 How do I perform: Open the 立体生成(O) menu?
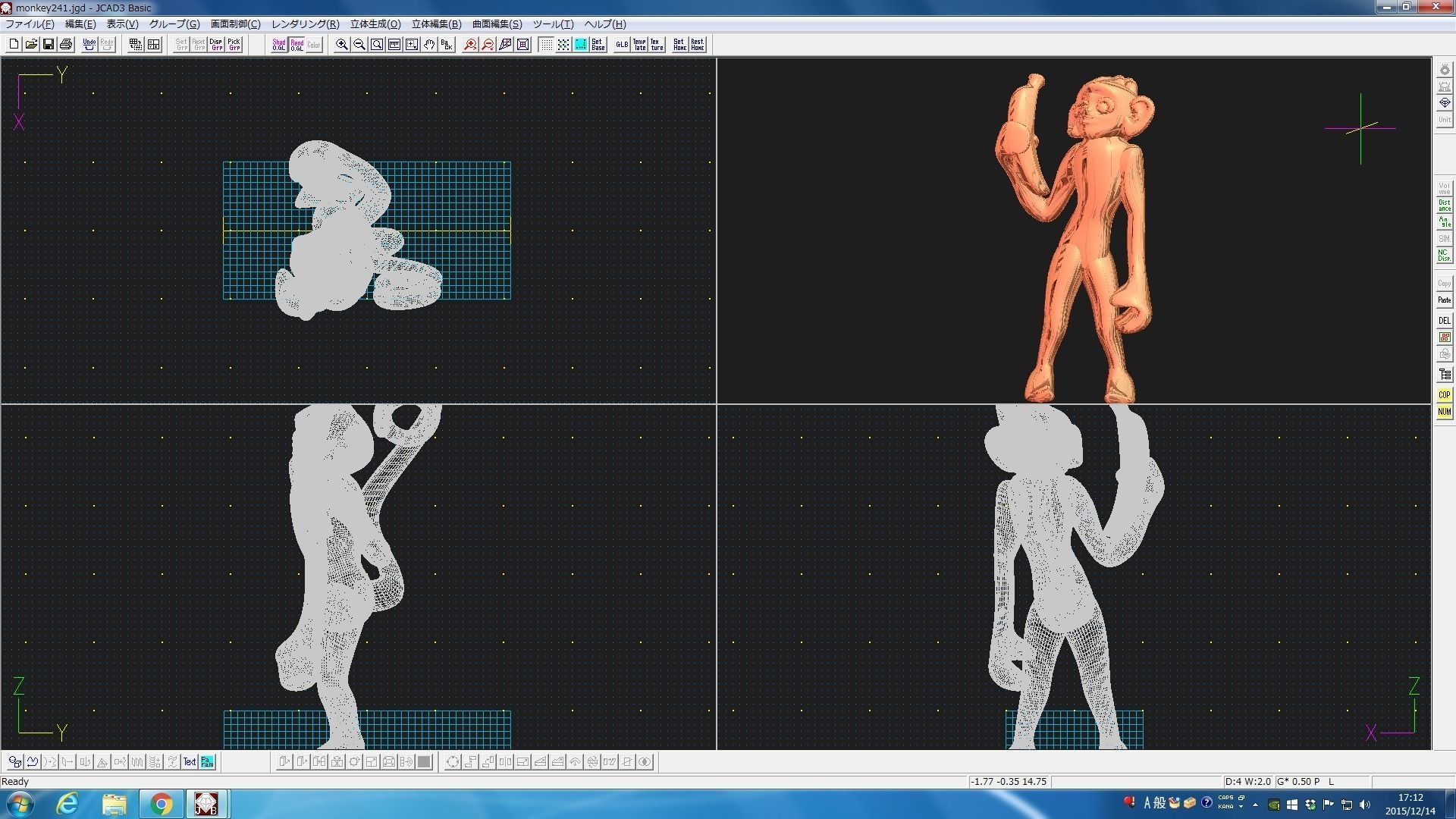[x=375, y=24]
